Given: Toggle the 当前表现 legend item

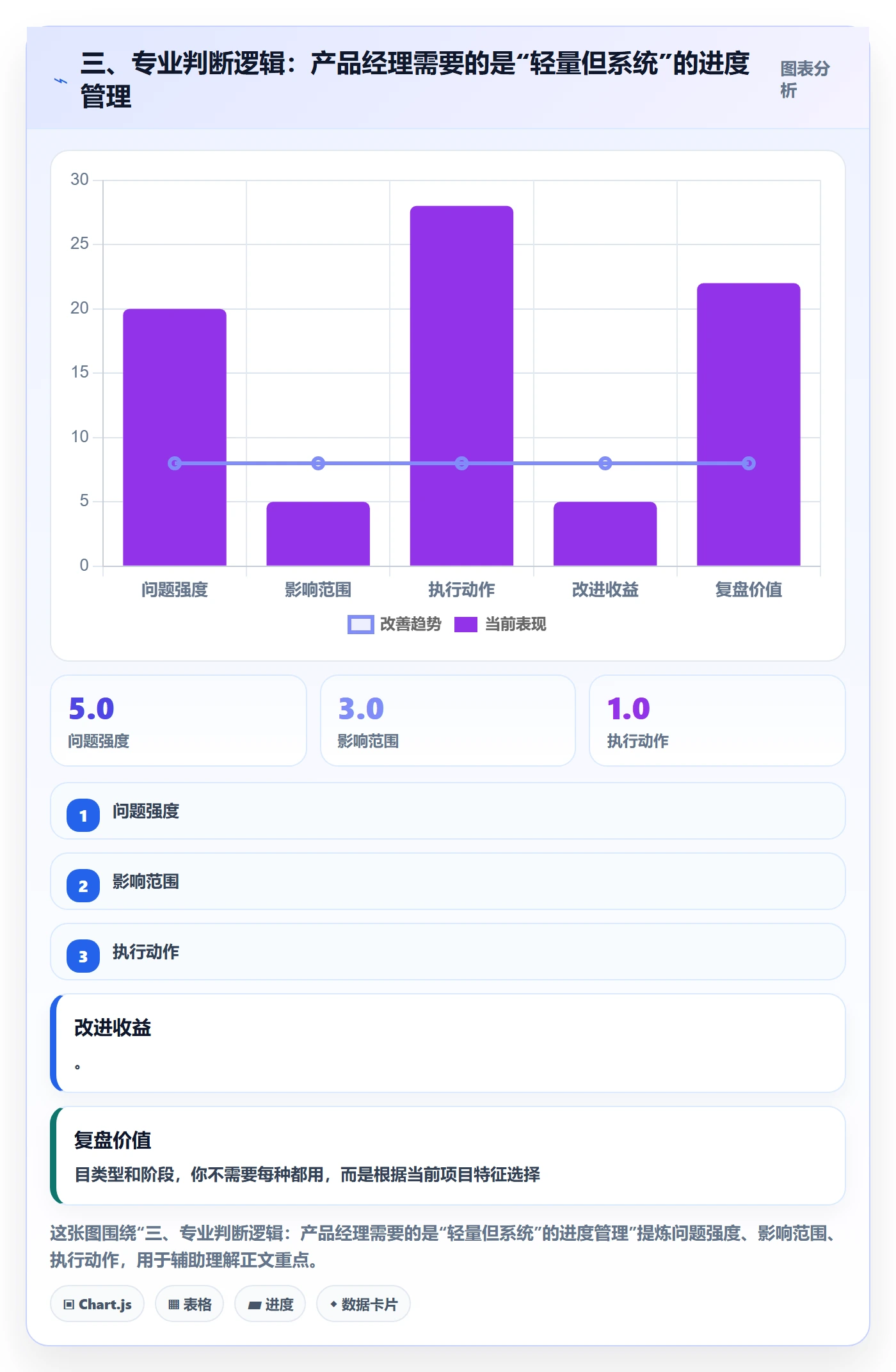Looking at the screenshot, I should click(500, 624).
